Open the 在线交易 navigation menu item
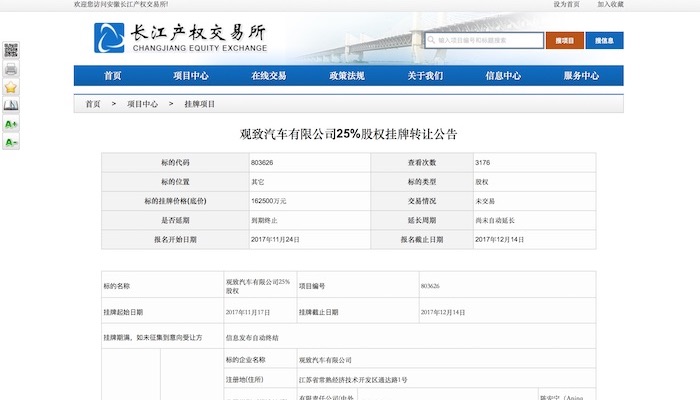 269,75
